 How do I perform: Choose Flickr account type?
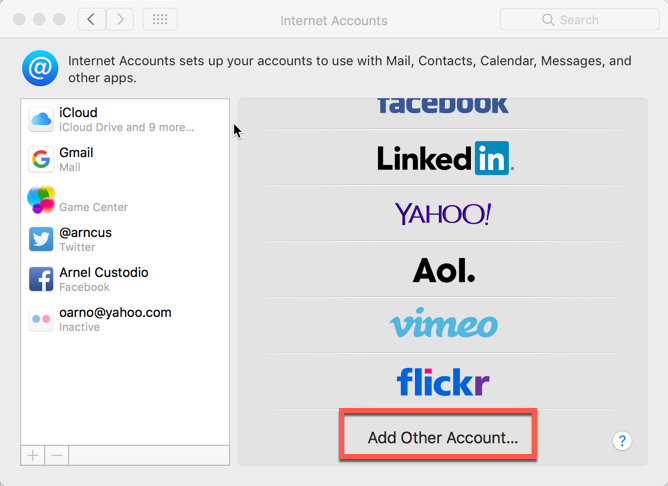(444, 381)
